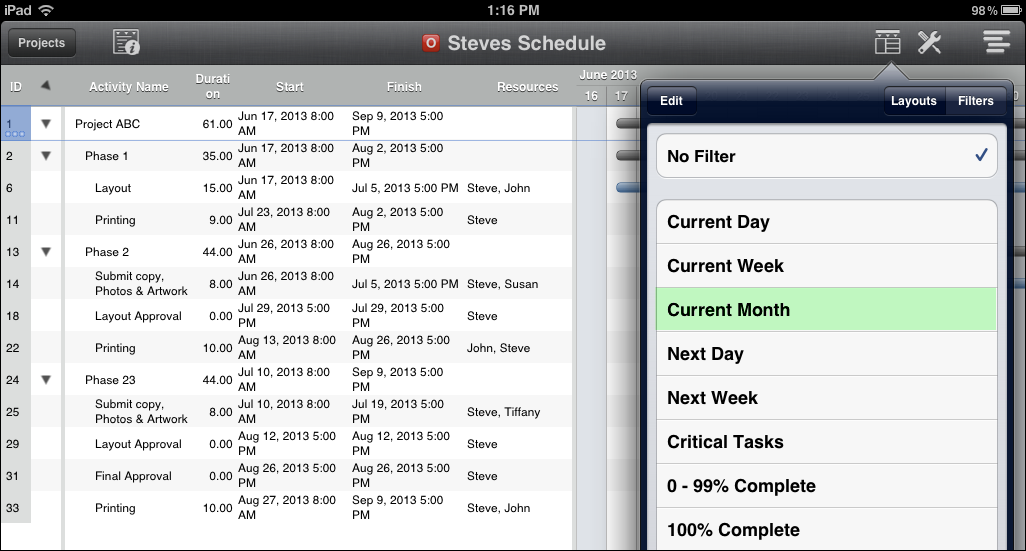Tap the battery indicator in status bar
1026x551 pixels.
[1006, 10]
